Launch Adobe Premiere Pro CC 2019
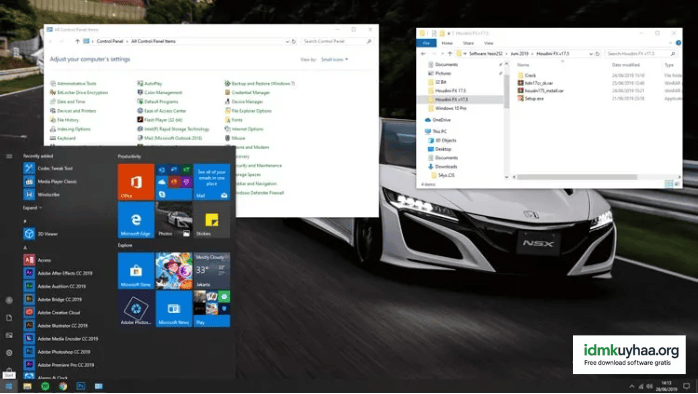Image resolution: width=698 pixels, height=394 pixels. pyautogui.click(x=59, y=365)
